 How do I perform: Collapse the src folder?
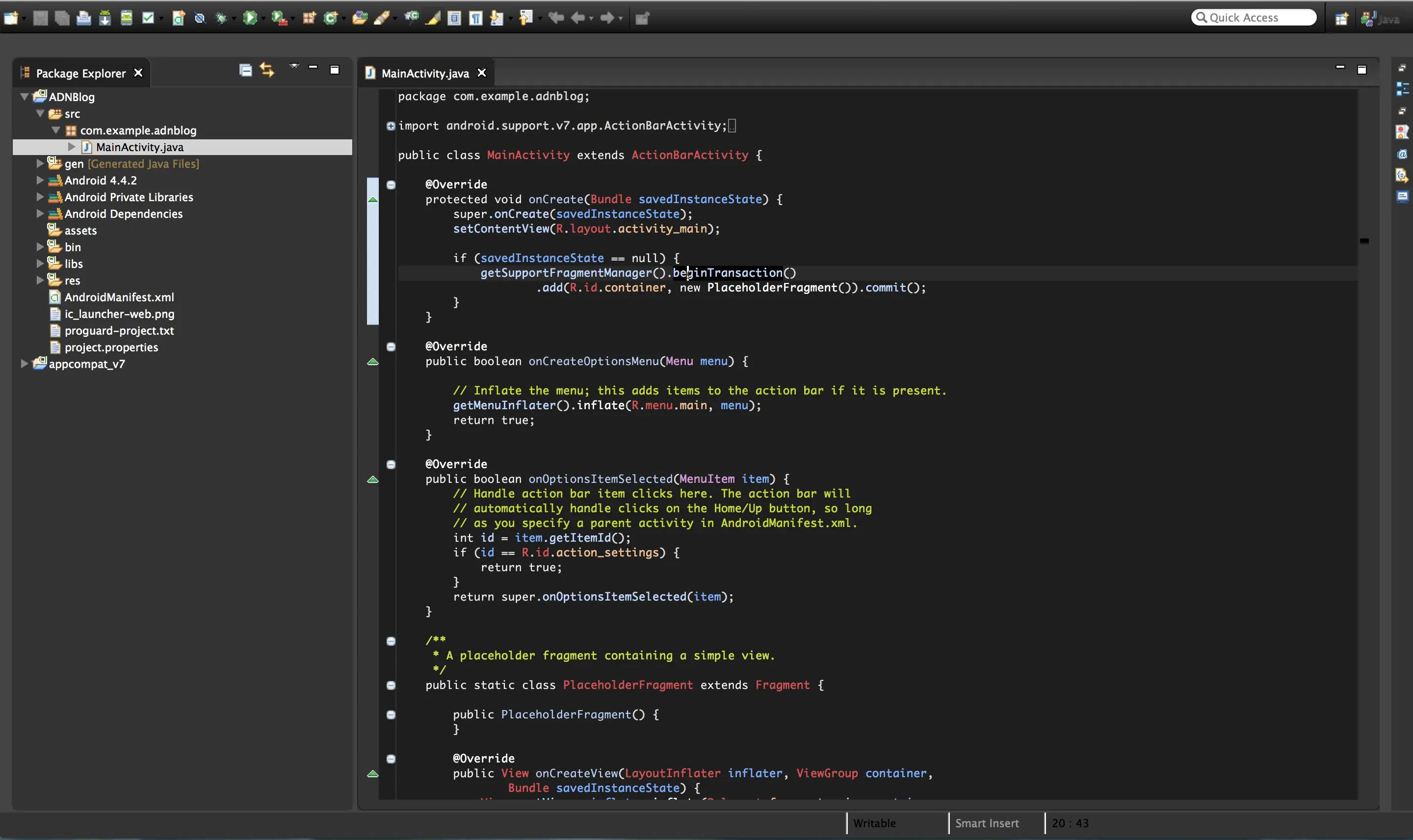click(x=40, y=113)
